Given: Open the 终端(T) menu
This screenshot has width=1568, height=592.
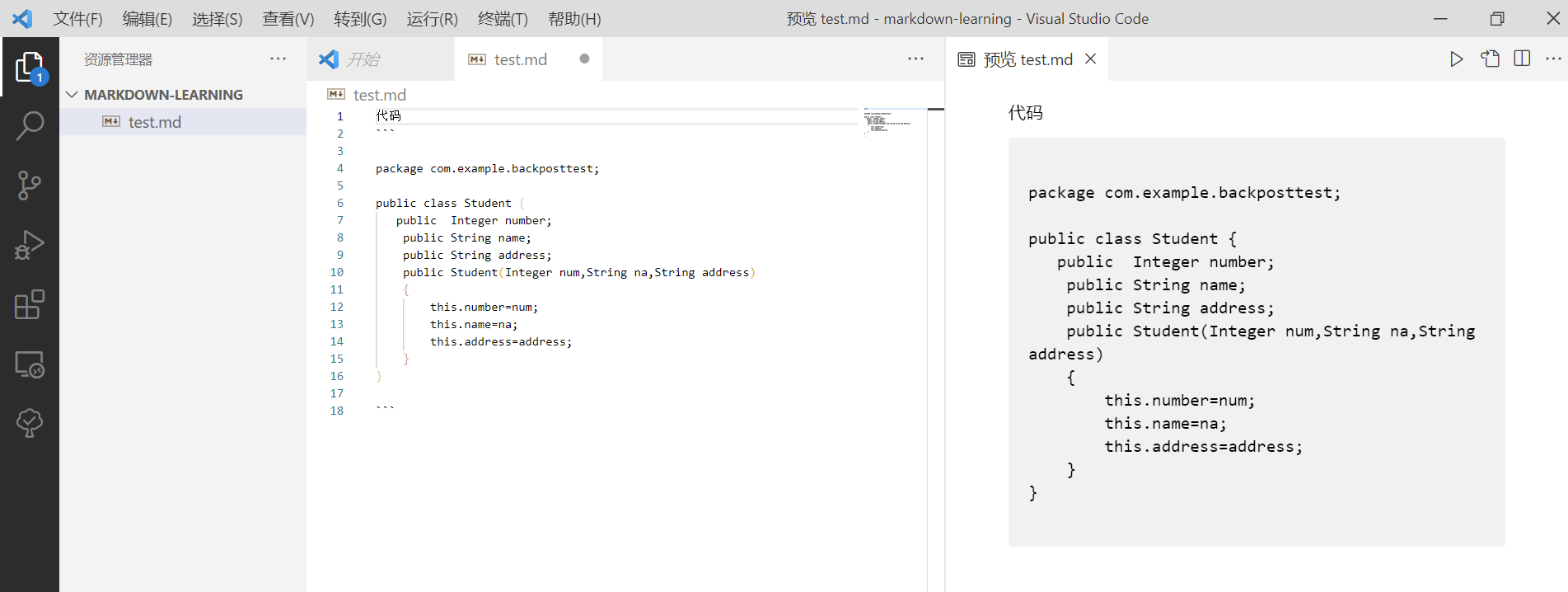Looking at the screenshot, I should coord(503,18).
